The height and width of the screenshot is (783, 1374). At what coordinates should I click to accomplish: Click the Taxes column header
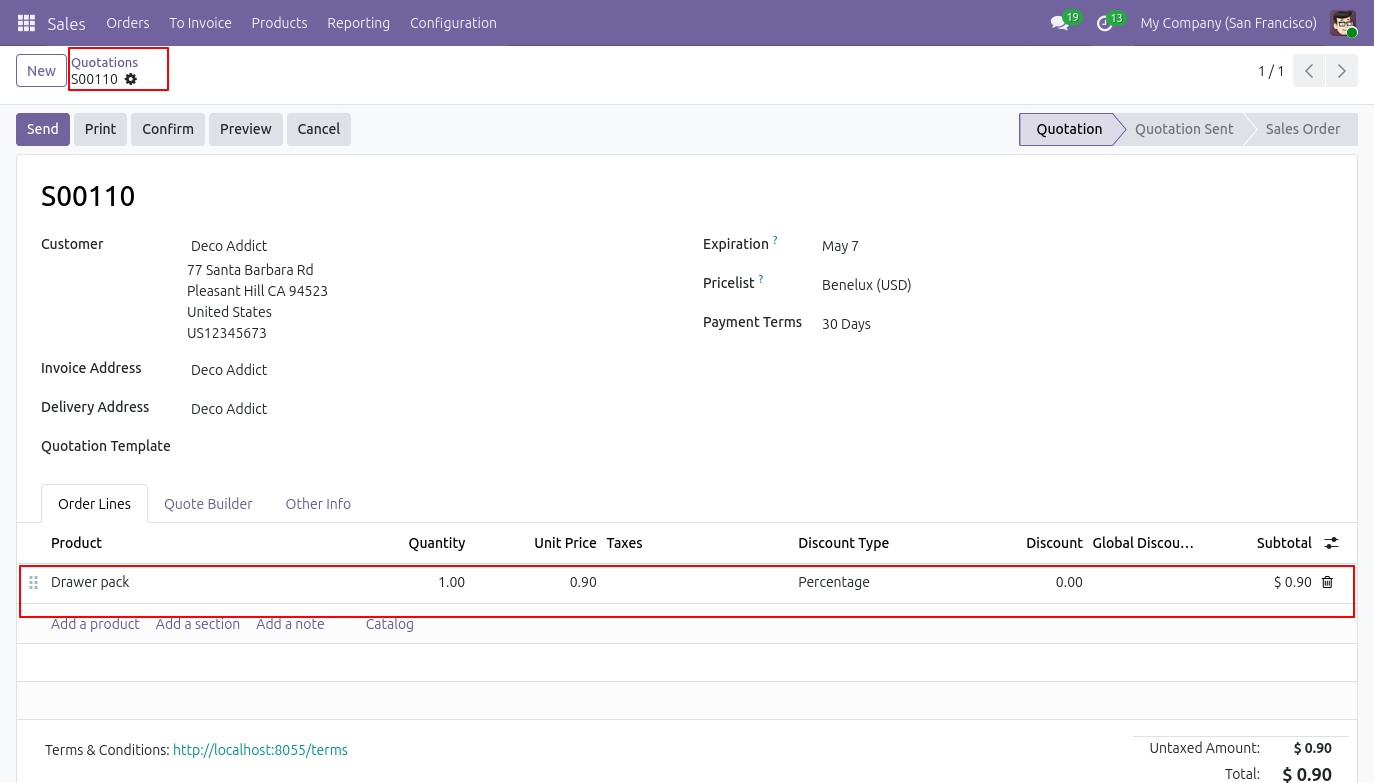click(624, 543)
